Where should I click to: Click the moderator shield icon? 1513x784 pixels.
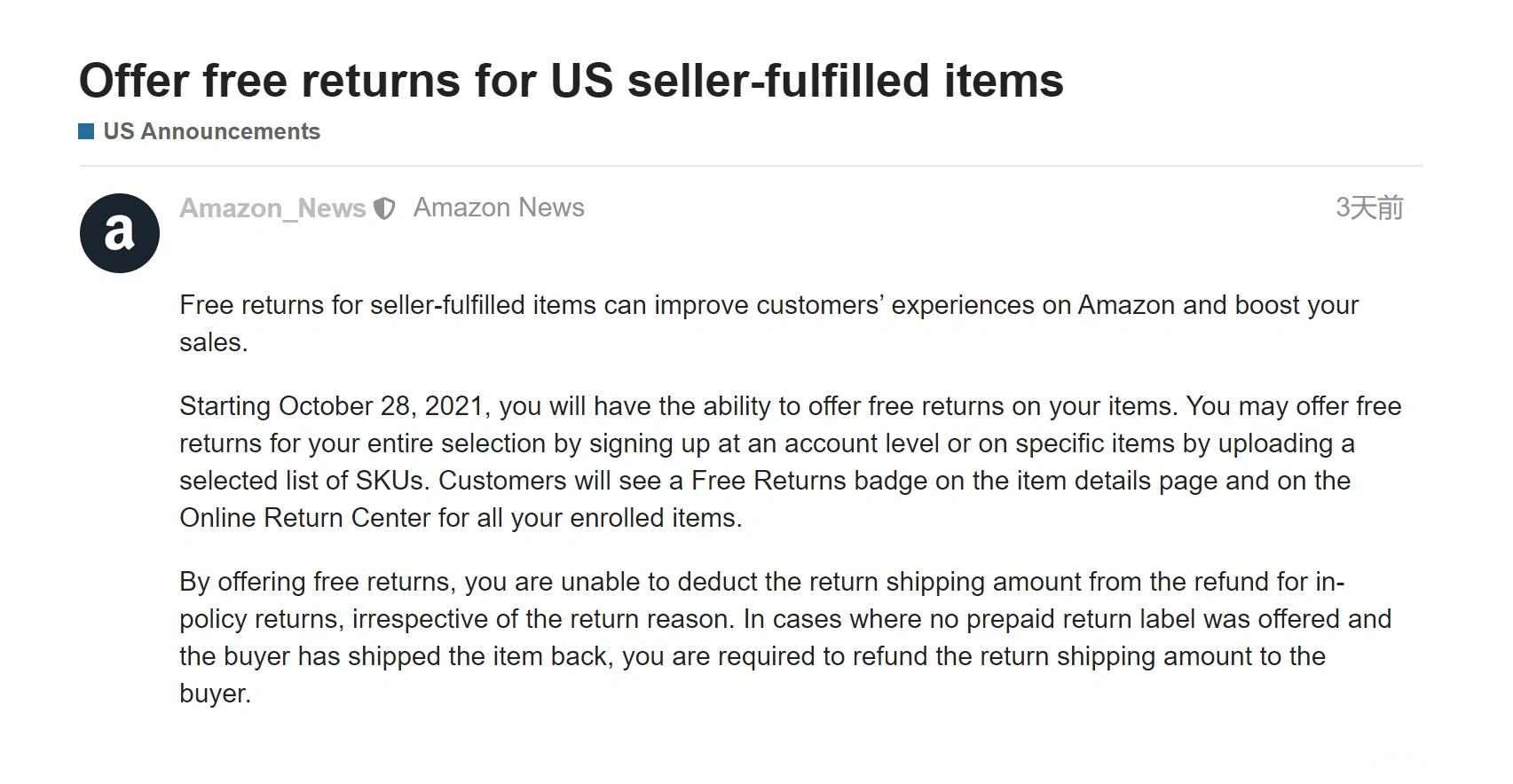pyautogui.click(x=384, y=208)
